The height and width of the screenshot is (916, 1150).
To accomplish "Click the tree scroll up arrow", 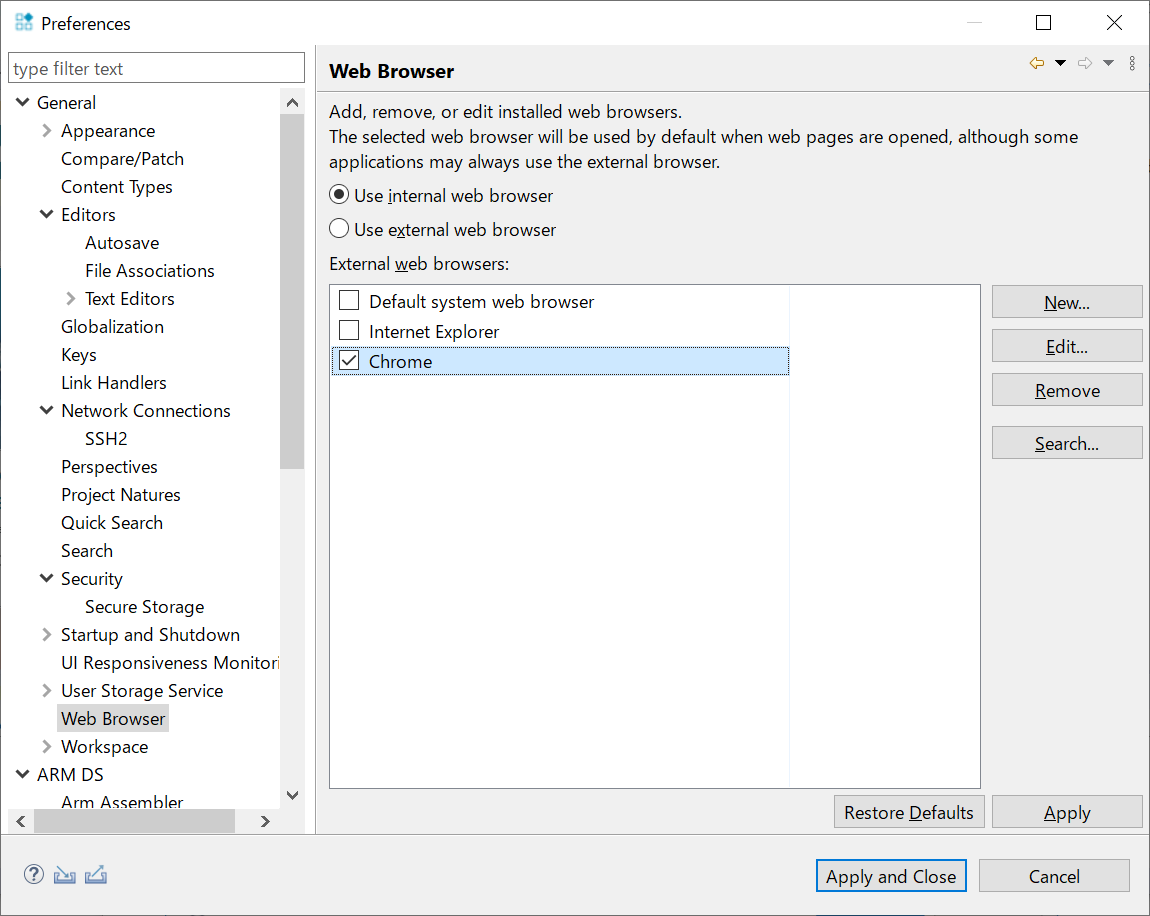I will click(x=292, y=103).
